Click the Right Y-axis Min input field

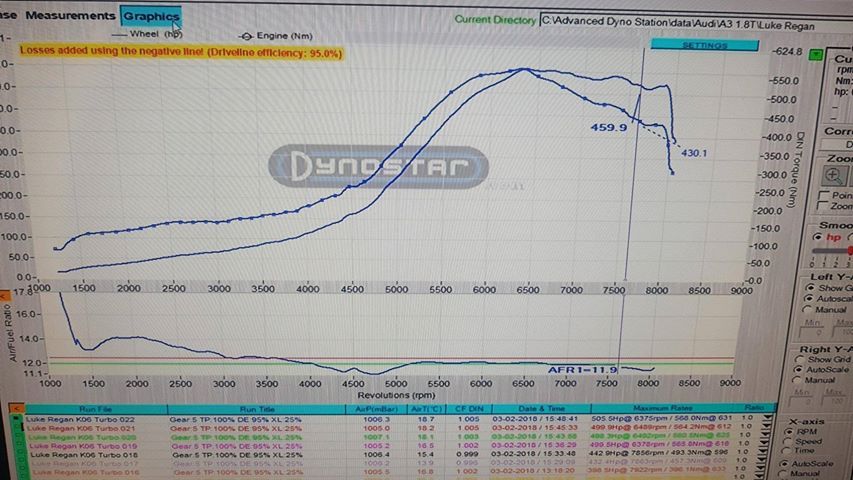point(802,402)
